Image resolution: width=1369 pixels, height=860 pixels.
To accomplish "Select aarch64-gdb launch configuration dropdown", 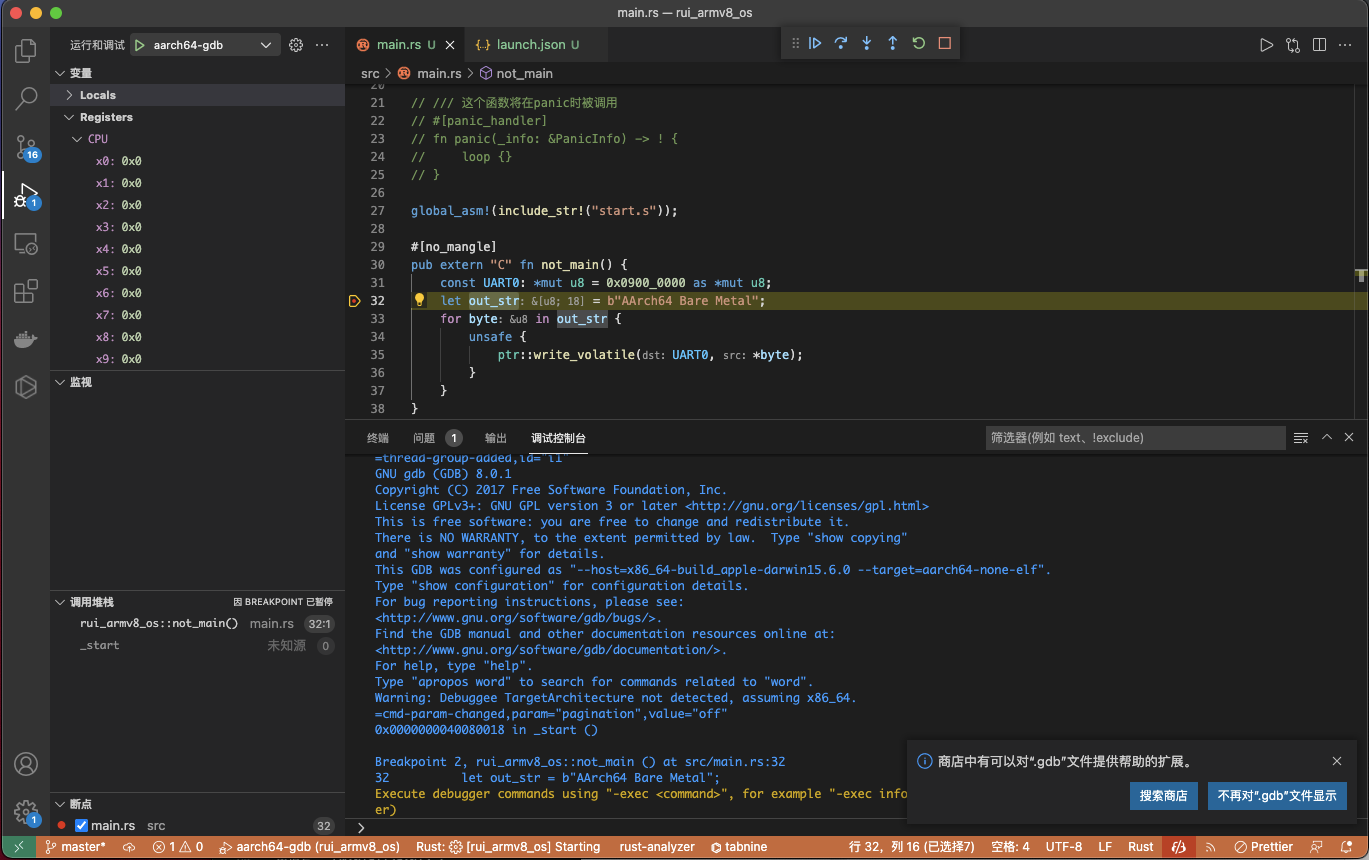I will [205, 45].
